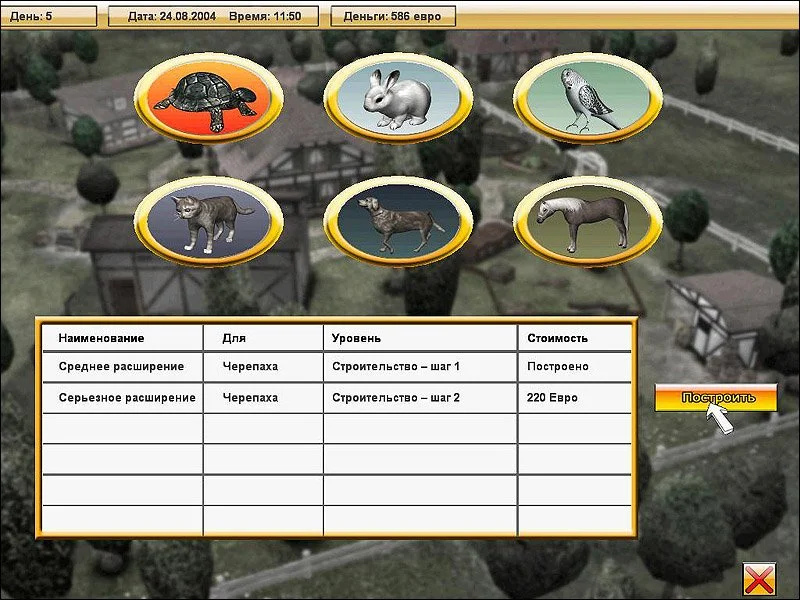Click the День: 5 day indicator
The width and height of the screenshot is (800, 600).
(49, 16)
